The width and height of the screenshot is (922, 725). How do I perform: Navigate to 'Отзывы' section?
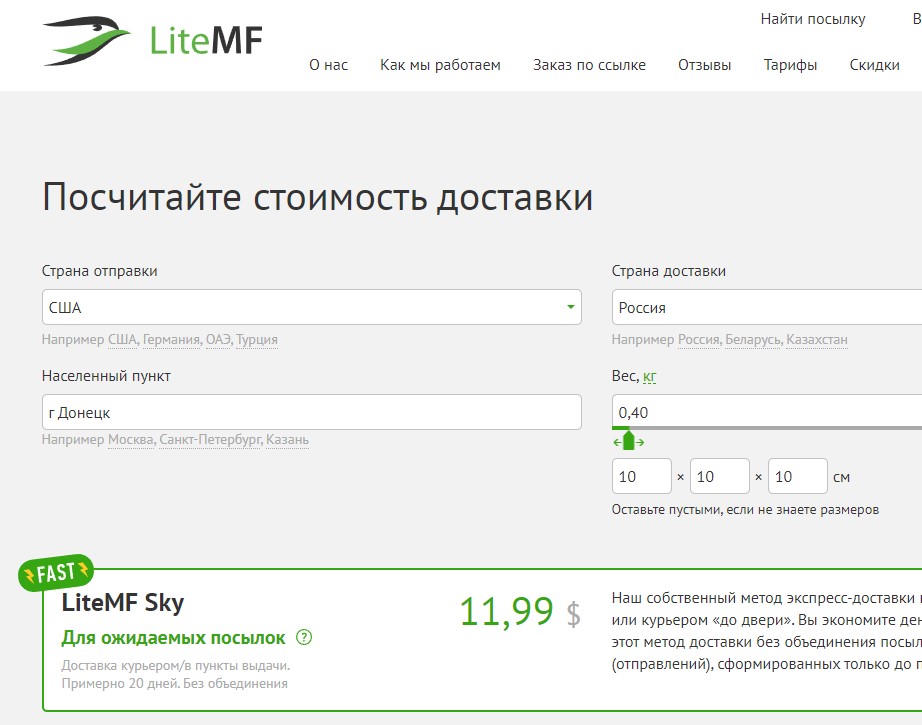[704, 65]
